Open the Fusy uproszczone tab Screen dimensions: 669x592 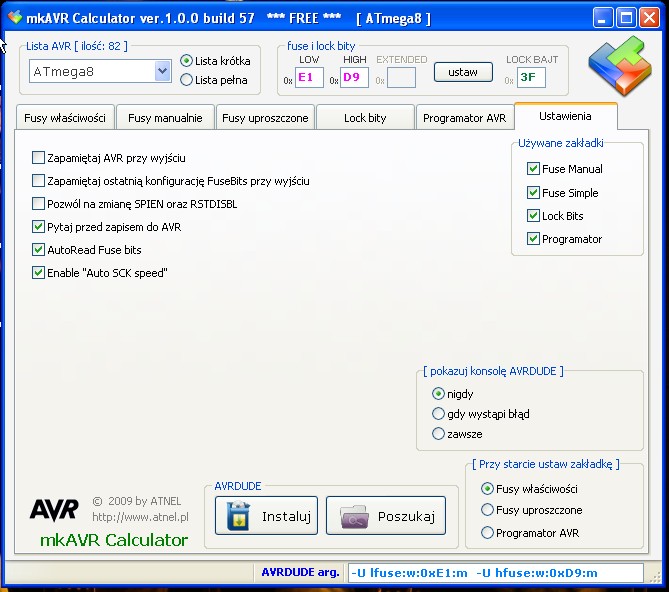(x=265, y=117)
